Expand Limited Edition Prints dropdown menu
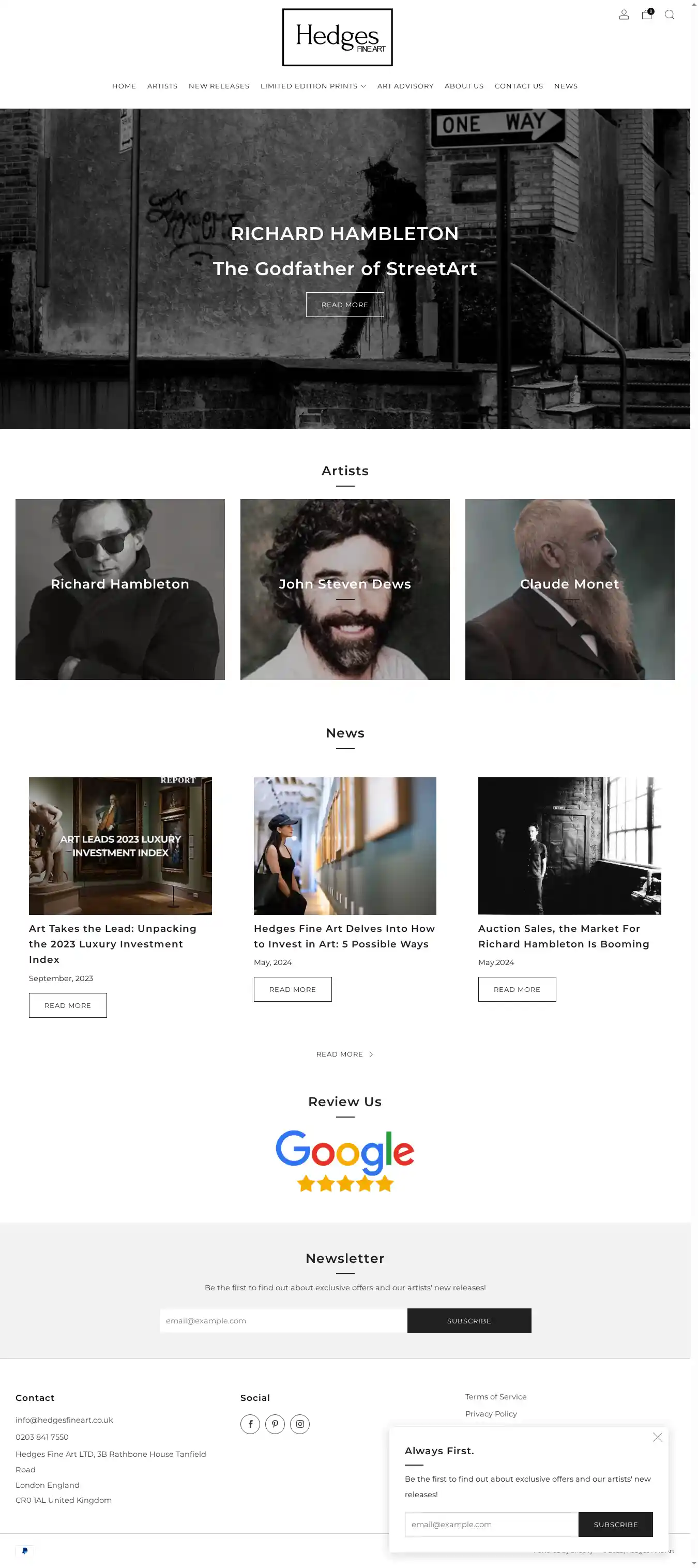The width and height of the screenshot is (698, 1568). [x=313, y=86]
